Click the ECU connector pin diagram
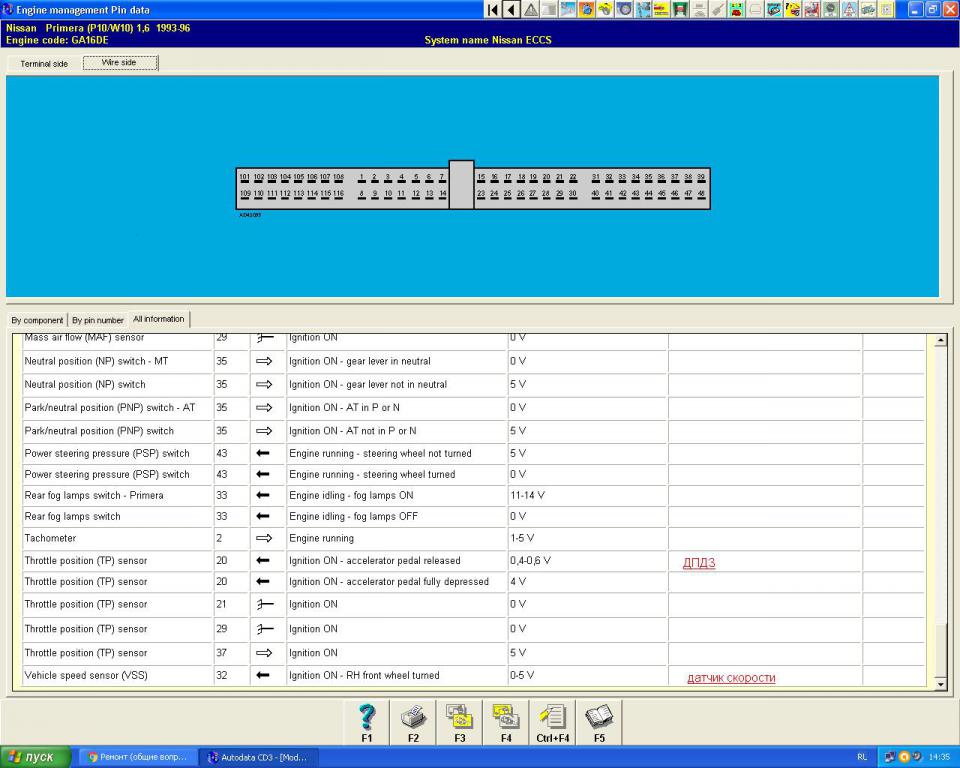This screenshot has width=960, height=768. pyautogui.click(x=473, y=186)
